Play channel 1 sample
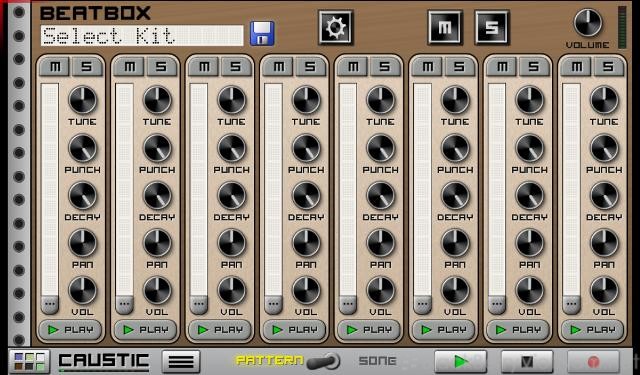Viewport: 640px width, 375px height. pyautogui.click(x=70, y=330)
